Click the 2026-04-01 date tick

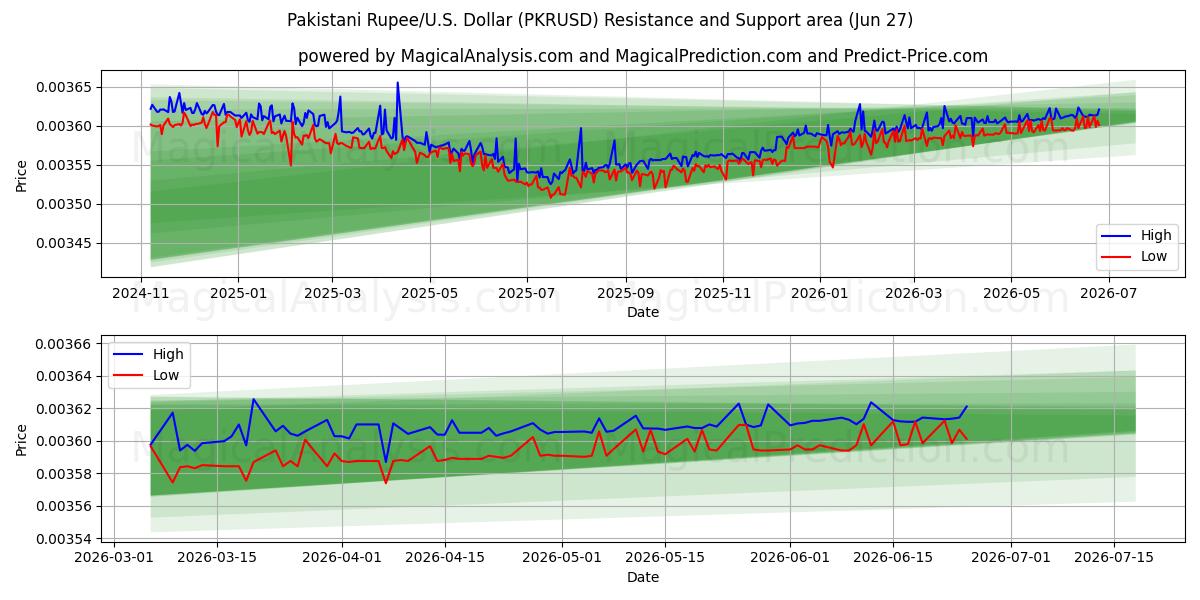click(342, 558)
